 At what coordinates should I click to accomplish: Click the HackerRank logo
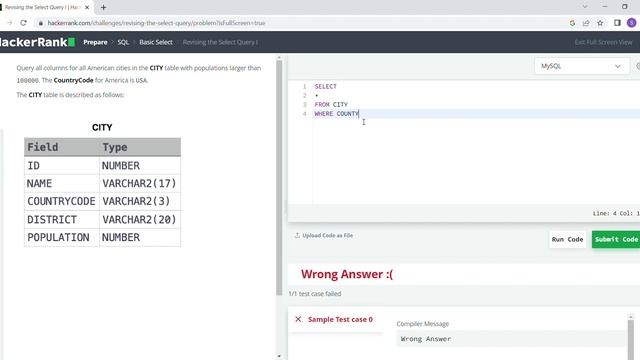point(37,42)
